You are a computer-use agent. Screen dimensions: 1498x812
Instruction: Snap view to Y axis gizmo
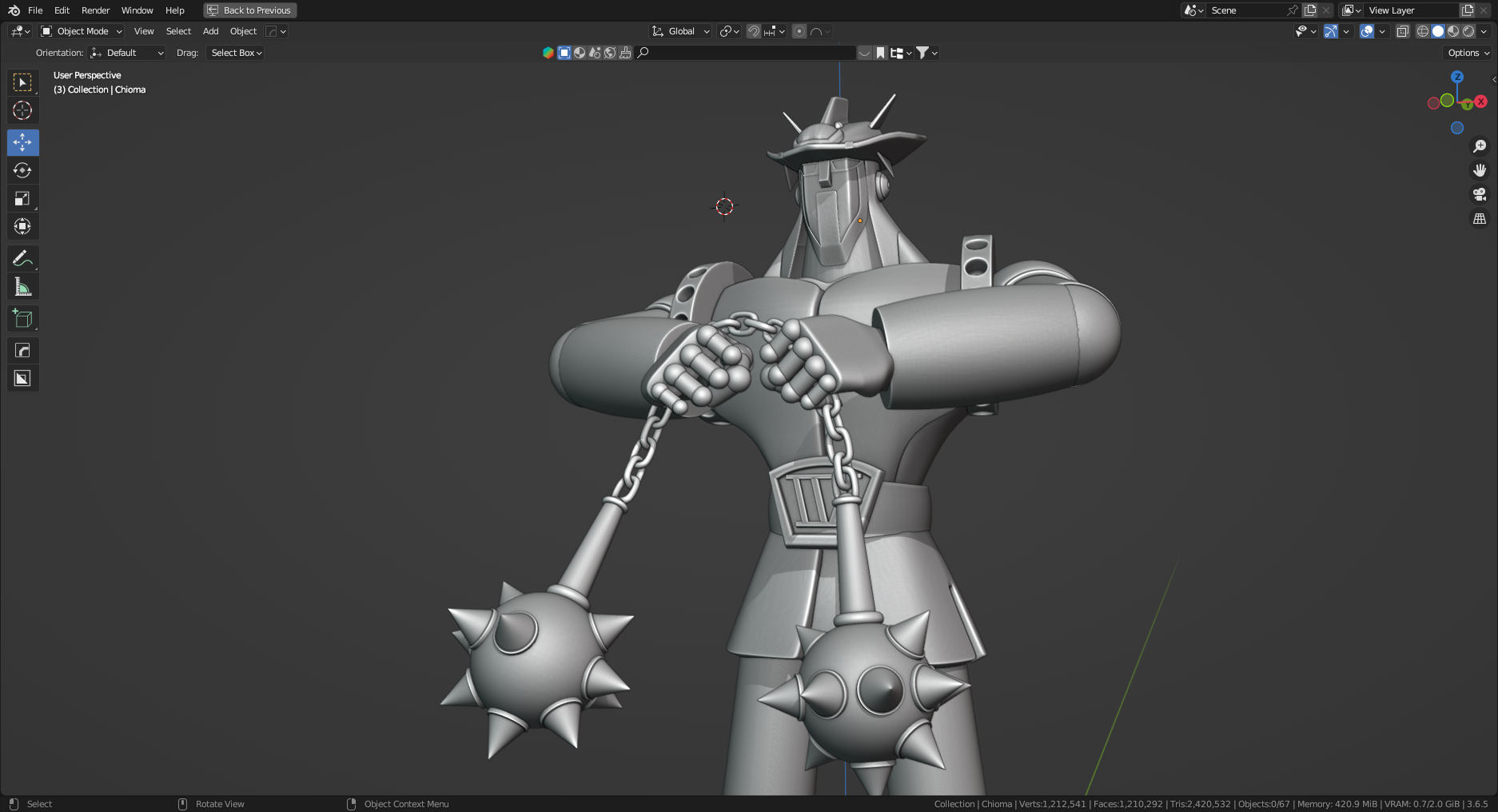[x=1468, y=105]
